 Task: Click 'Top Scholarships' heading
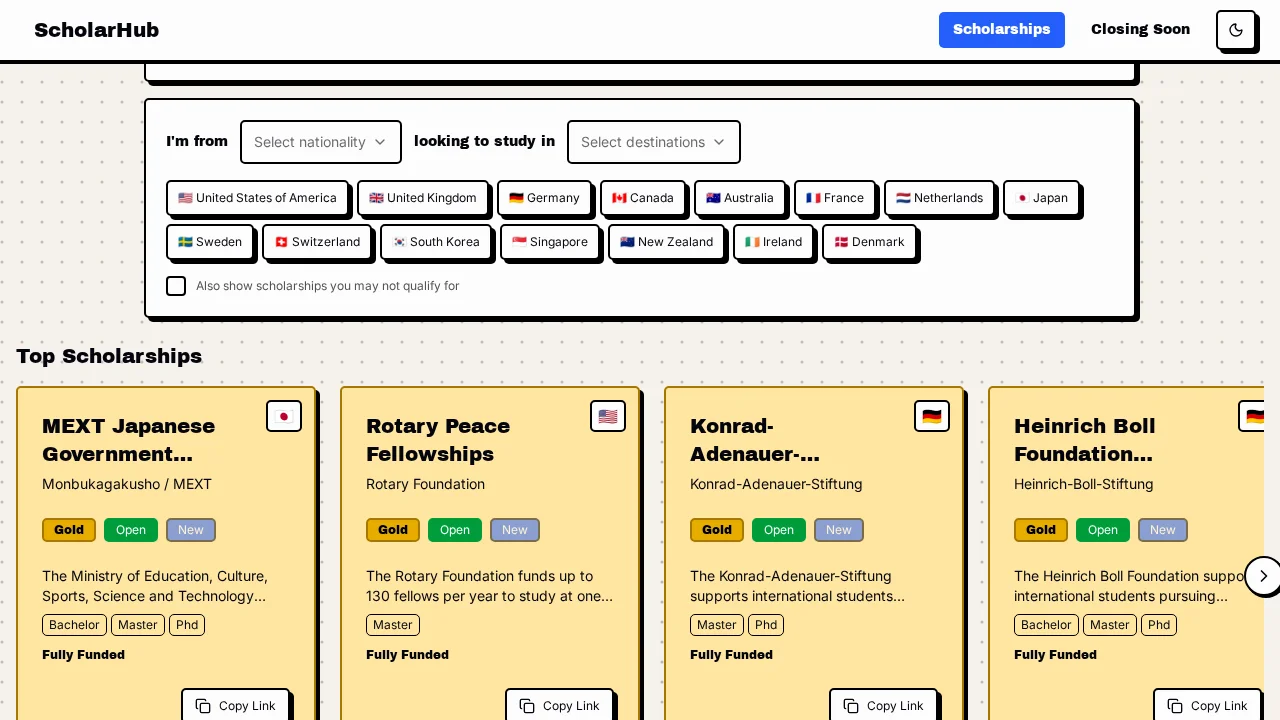click(109, 356)
